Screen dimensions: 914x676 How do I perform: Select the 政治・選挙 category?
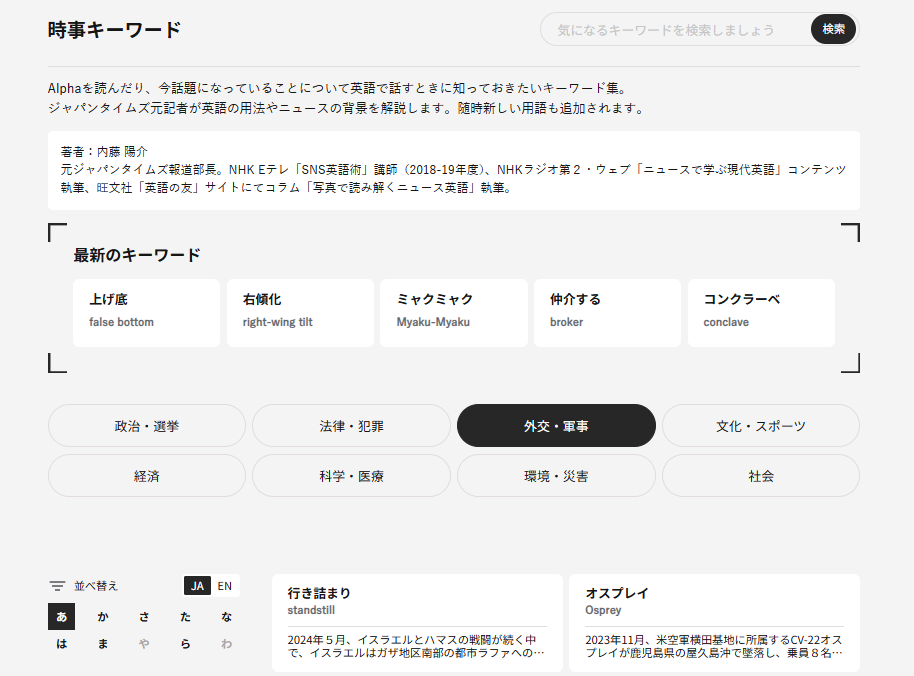pos(147,426)
